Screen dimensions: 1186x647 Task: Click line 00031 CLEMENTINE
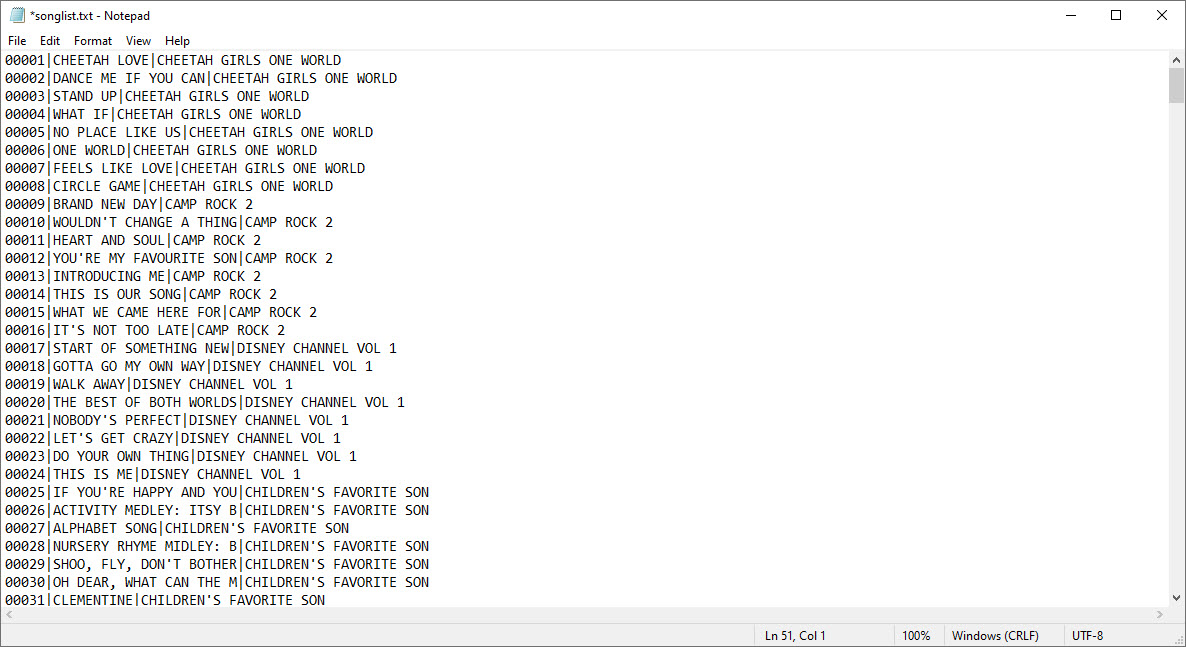[165, 600]
